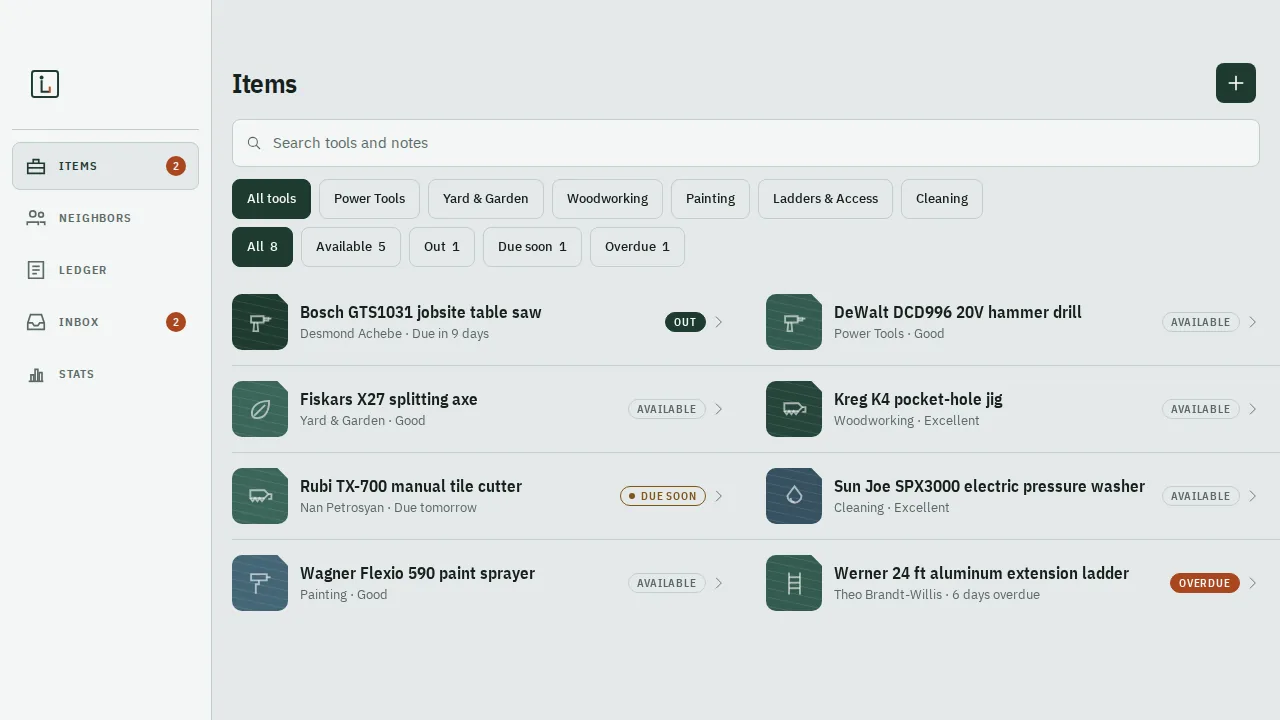Screen dimensions: 1280x720
Task: Click the app logo in the sidebar
Action: (x=45, y=84)
